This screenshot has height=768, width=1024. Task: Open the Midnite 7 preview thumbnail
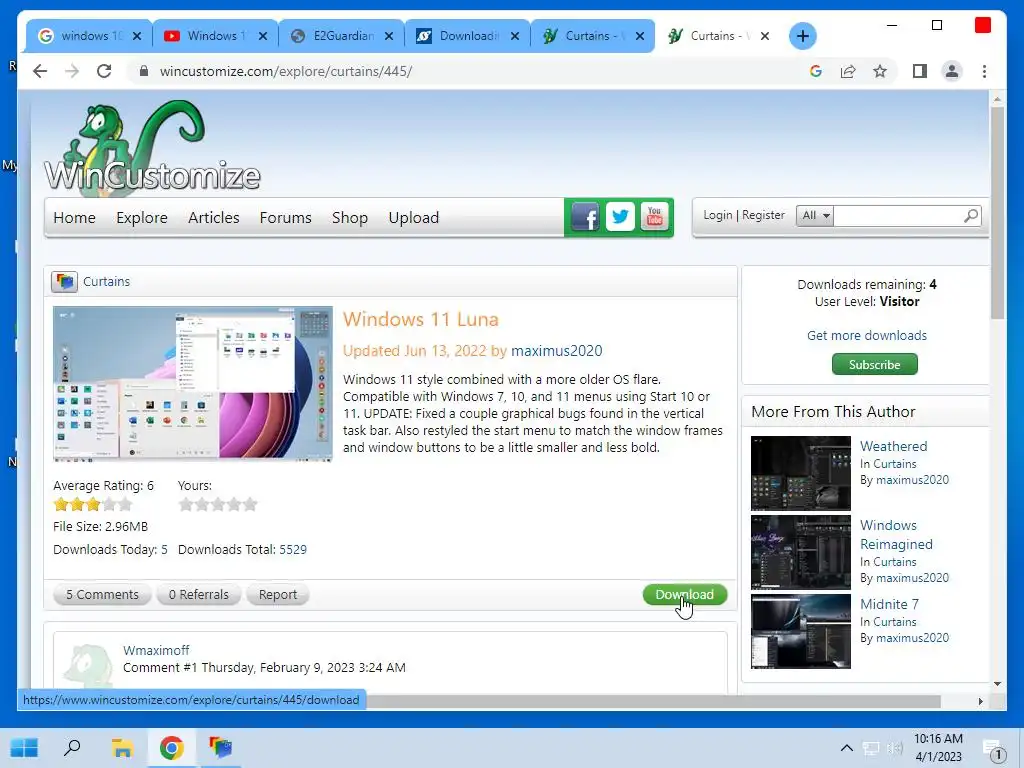pyautogui.click(x=801, y=631)
